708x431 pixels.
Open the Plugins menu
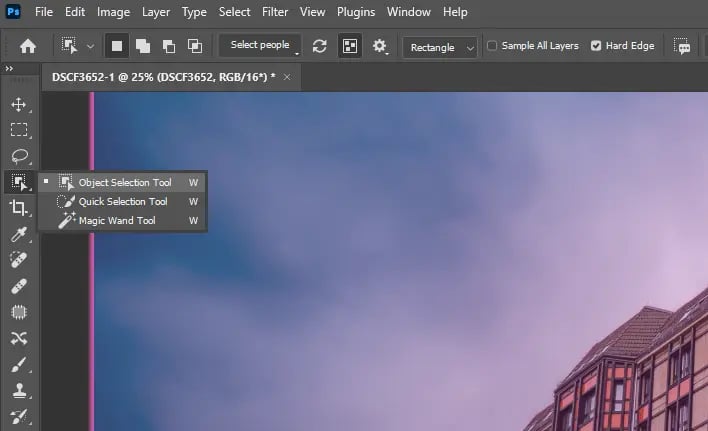[356, 12]
